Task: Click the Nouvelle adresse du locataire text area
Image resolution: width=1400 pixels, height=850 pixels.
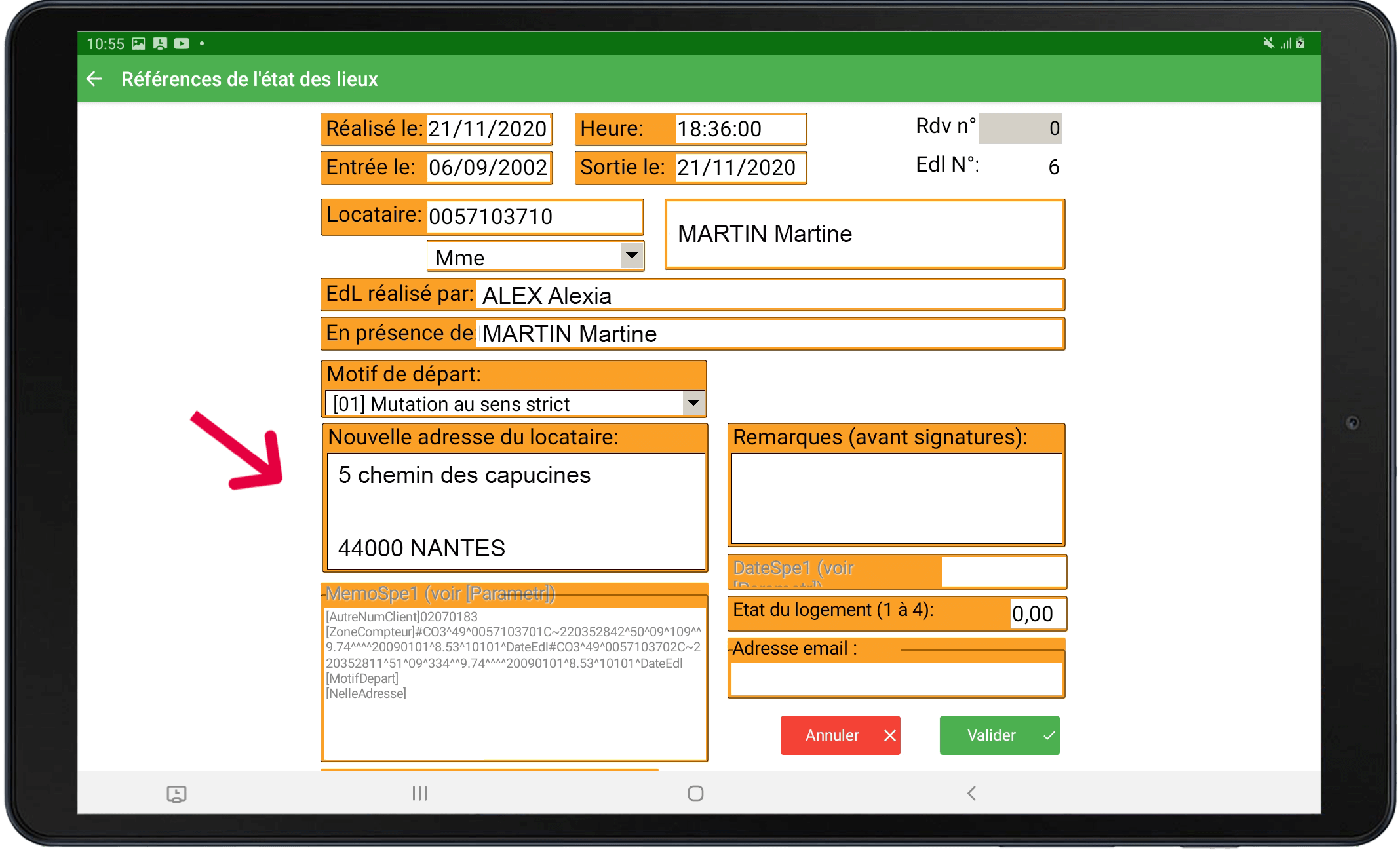Action: (x=515, y=511)
